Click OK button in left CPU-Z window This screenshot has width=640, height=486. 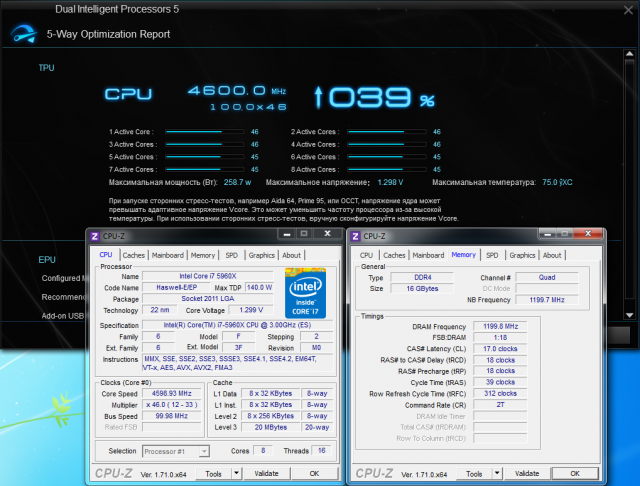[314, 473]
